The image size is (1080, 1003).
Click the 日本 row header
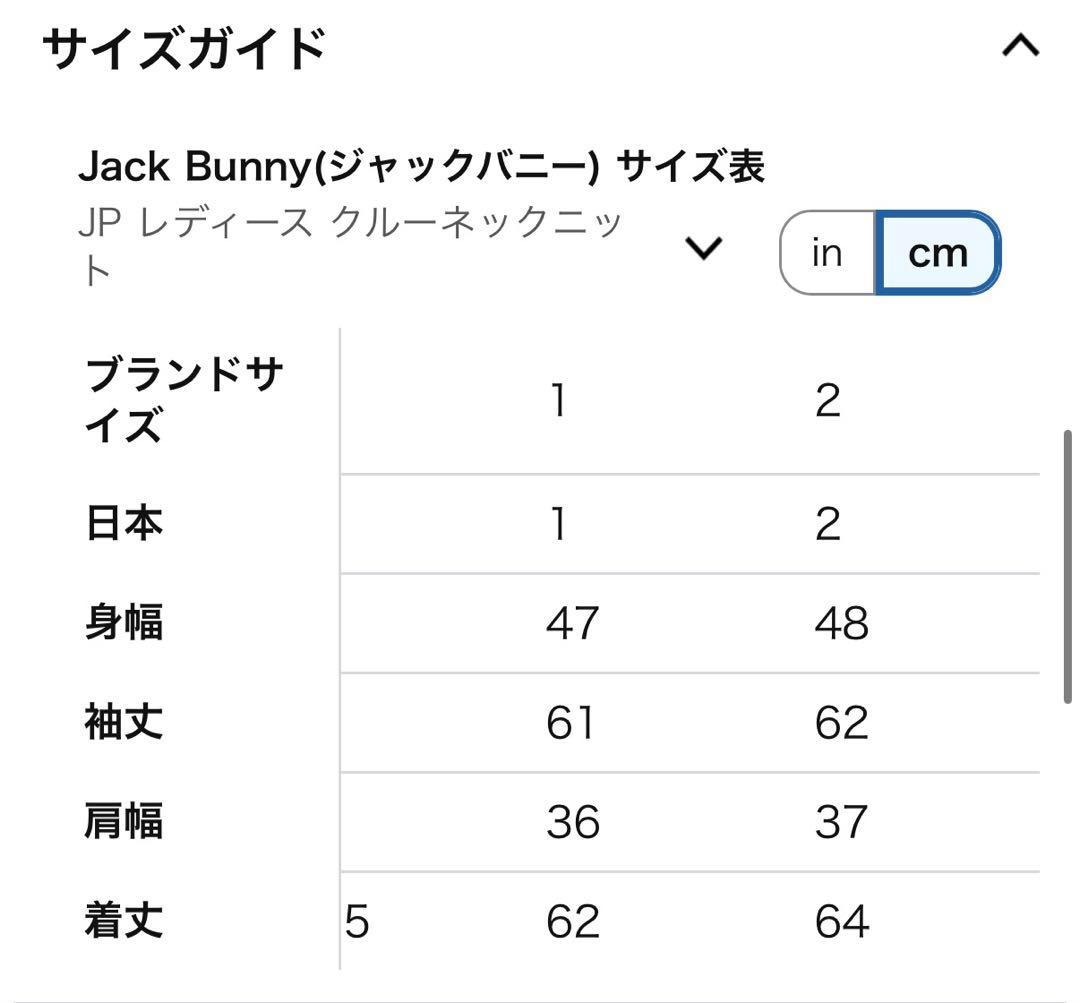(122, 523)
